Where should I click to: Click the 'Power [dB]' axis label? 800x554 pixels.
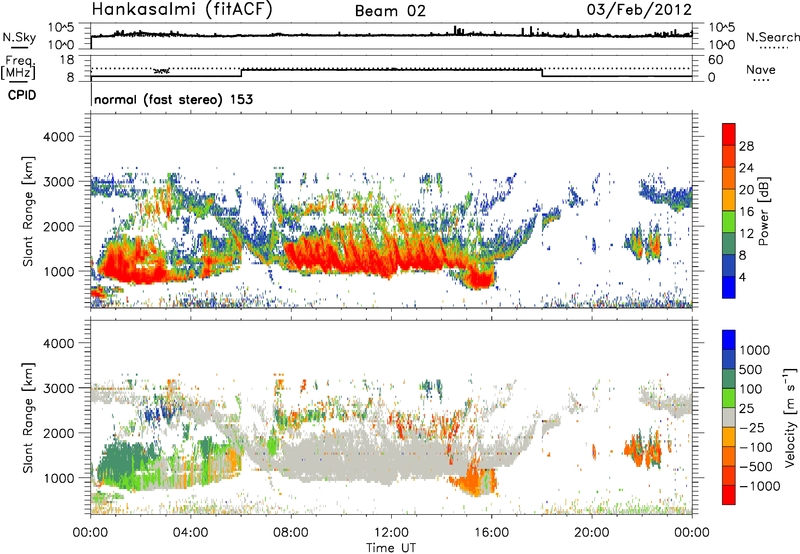pos(764,211)
